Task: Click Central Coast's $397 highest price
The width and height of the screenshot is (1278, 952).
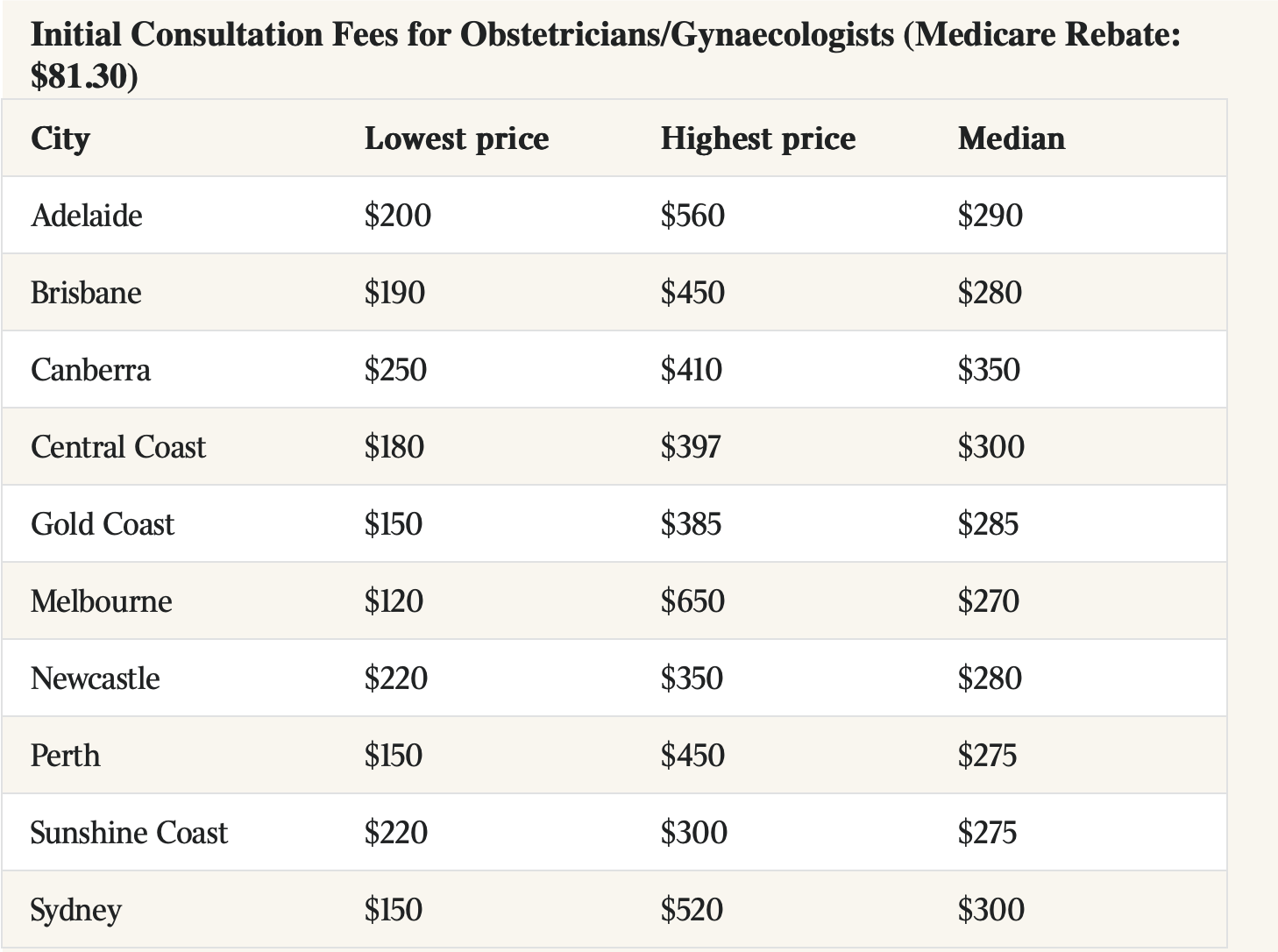Action: 691,447
